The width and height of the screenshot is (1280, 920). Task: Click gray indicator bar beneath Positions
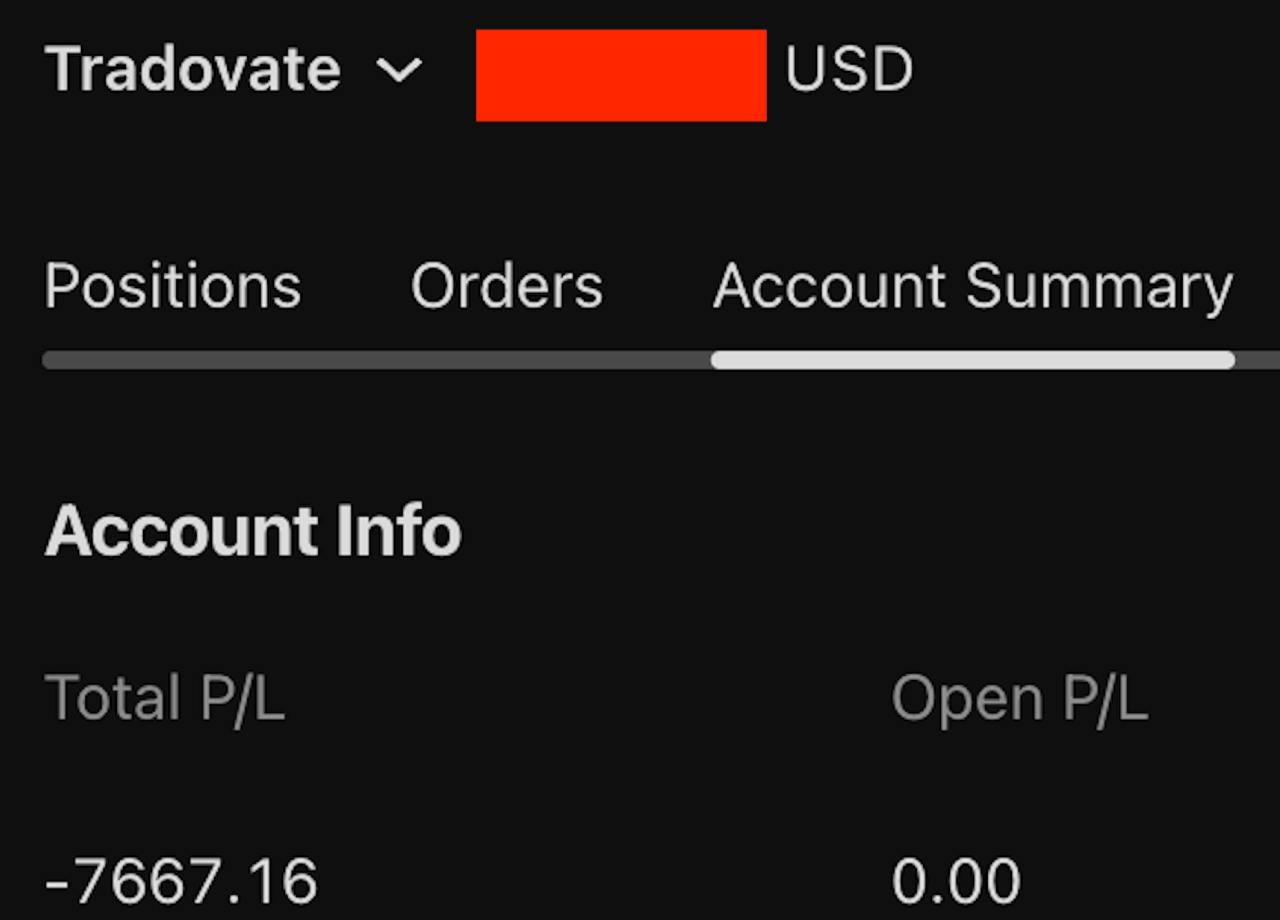coord(173,360)
